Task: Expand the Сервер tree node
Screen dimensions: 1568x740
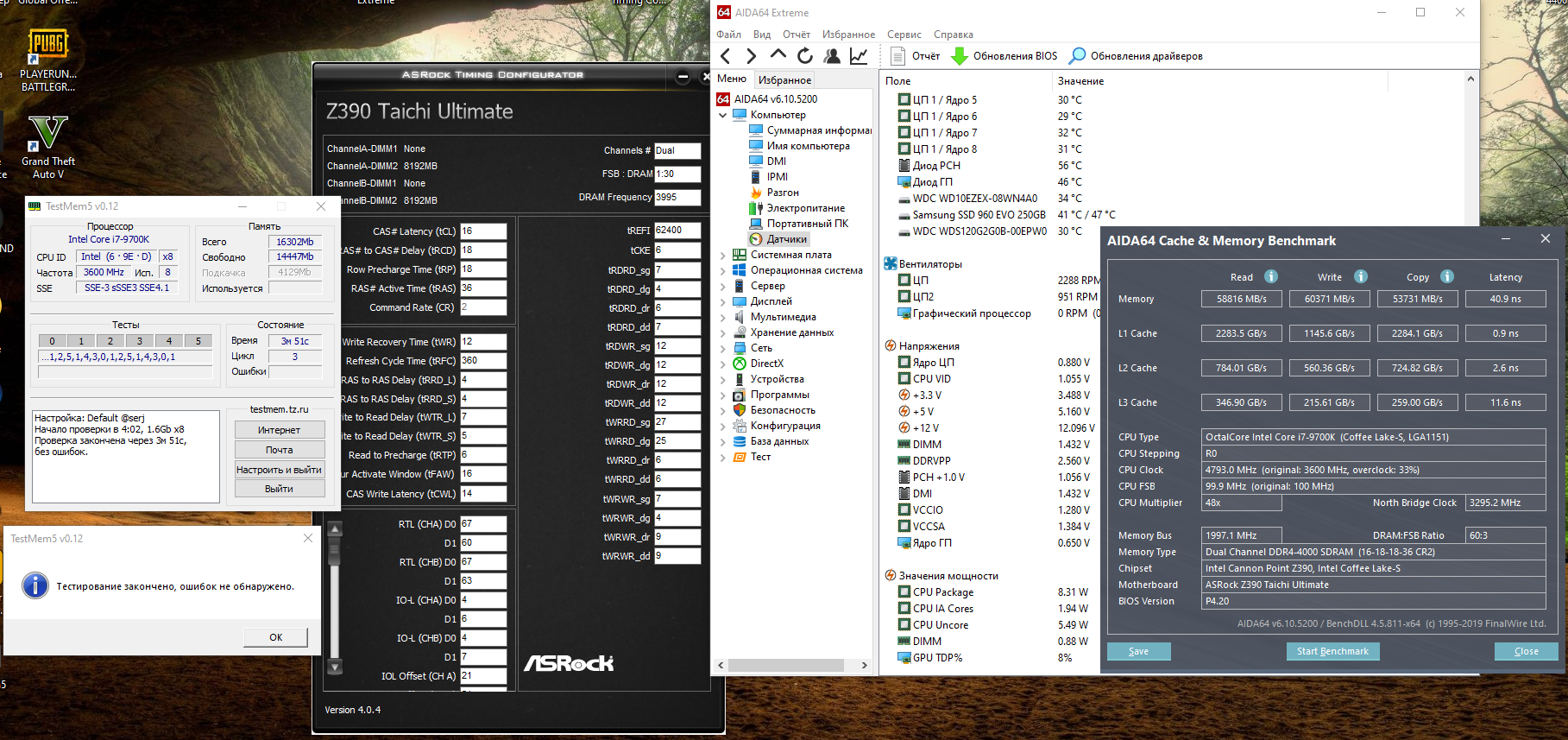Action: pos(723,286)
